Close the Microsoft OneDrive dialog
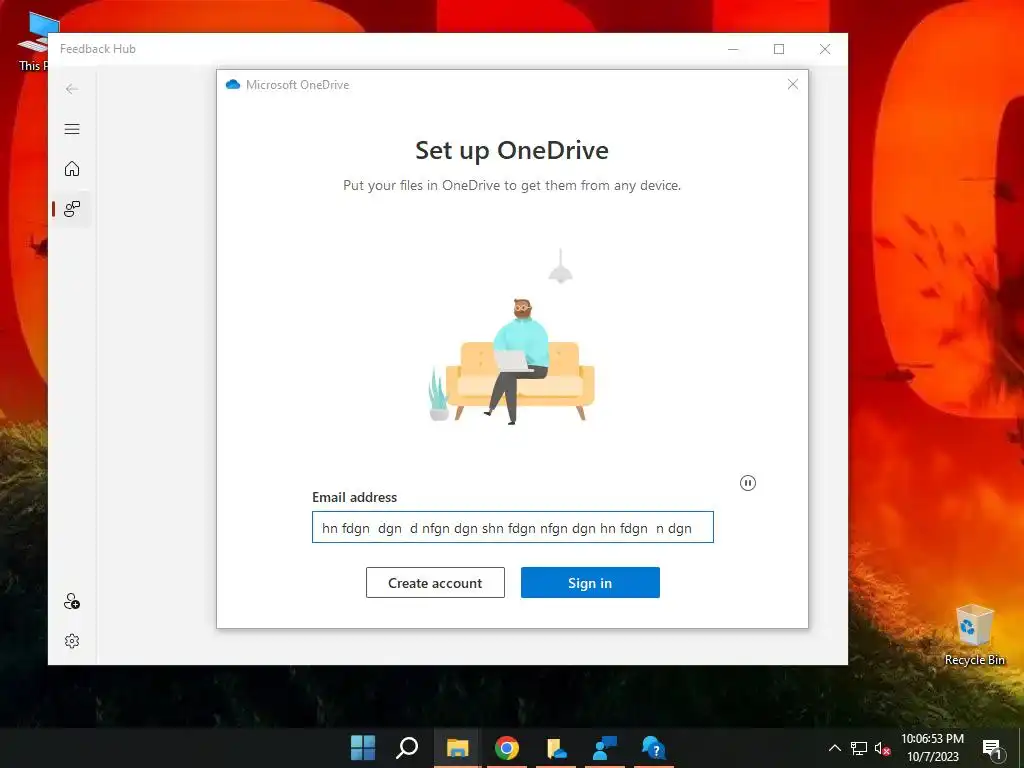 793,84
